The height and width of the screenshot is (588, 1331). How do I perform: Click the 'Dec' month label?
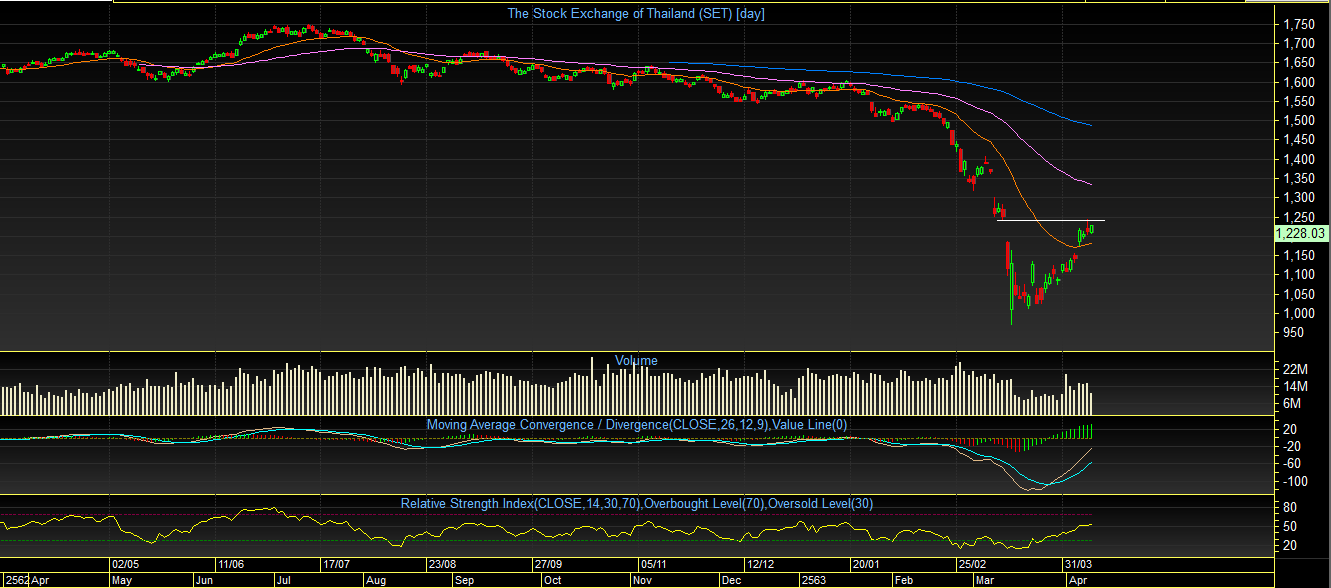click(731, 580)
